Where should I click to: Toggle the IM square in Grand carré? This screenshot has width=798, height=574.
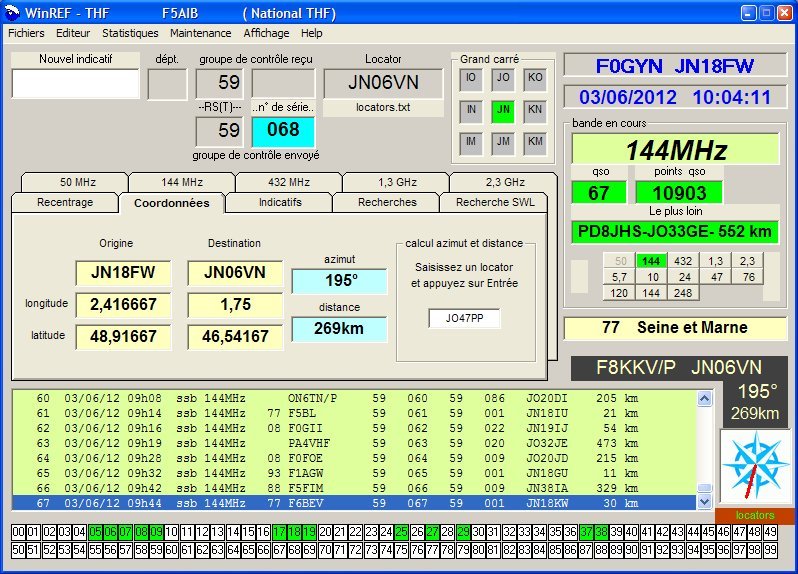[471, 141]
